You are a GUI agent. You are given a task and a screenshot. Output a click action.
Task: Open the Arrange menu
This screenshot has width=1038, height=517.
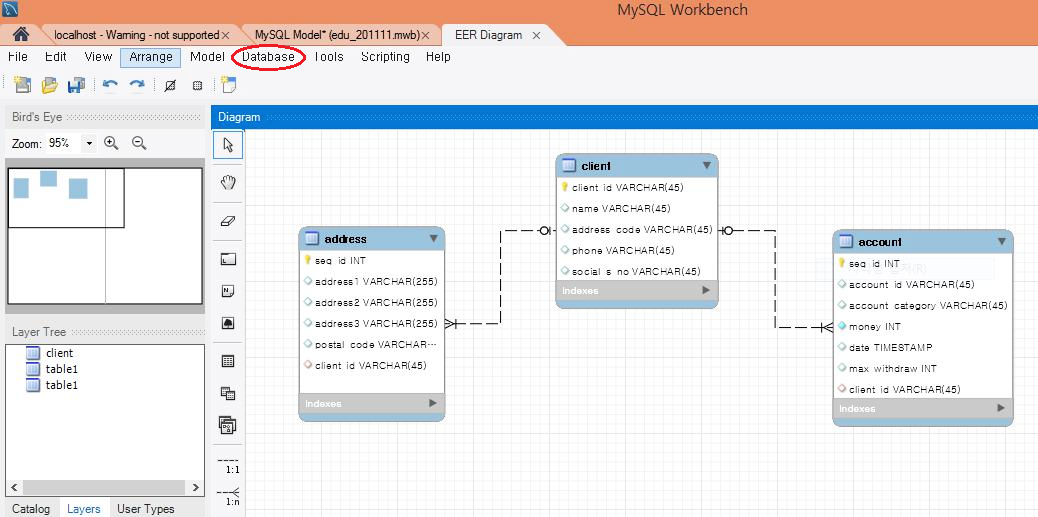coord(151,57)
